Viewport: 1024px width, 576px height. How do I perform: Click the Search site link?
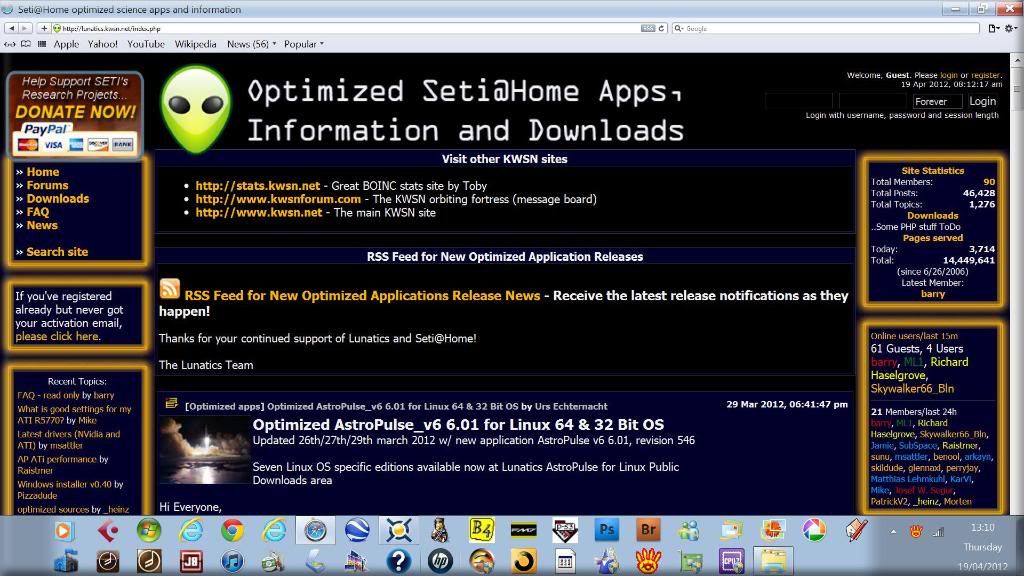click(x=57, y=251)
